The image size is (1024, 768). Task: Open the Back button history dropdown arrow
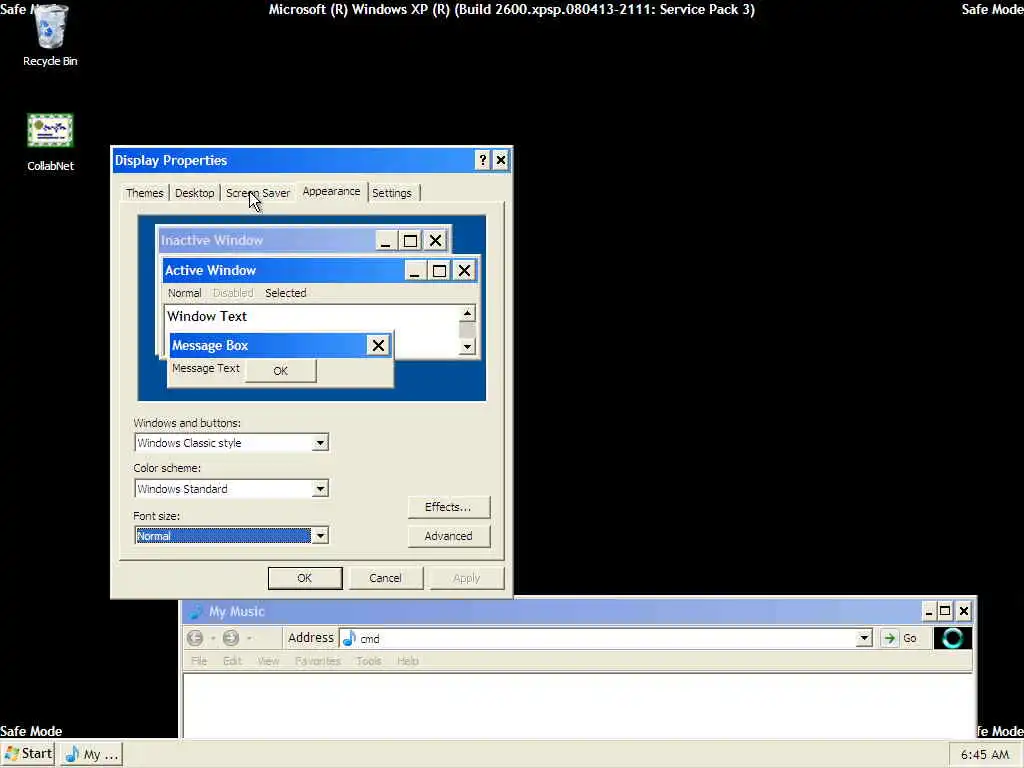click(212, 638)
